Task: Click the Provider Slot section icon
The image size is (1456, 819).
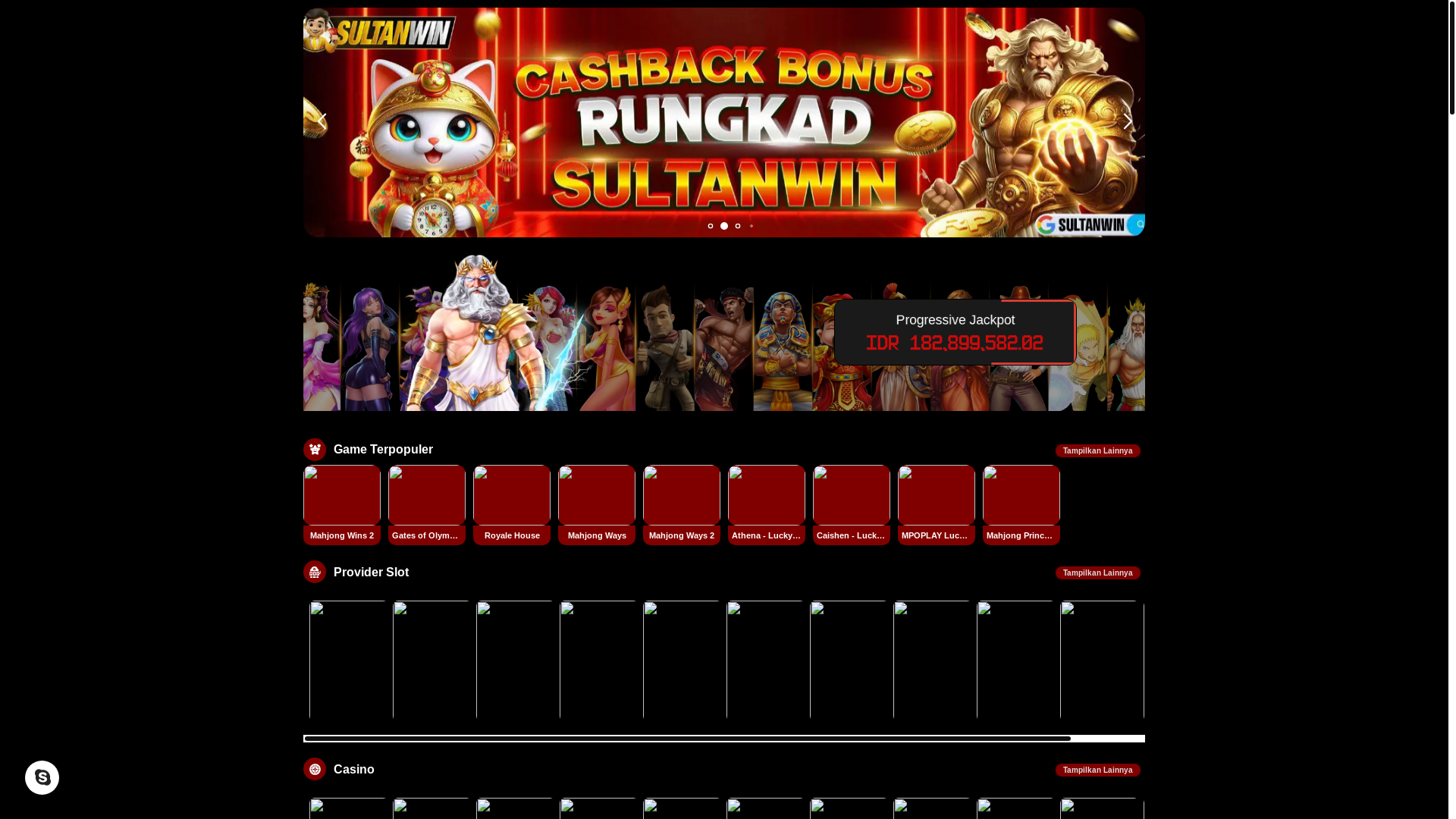Action: [315, 572]
